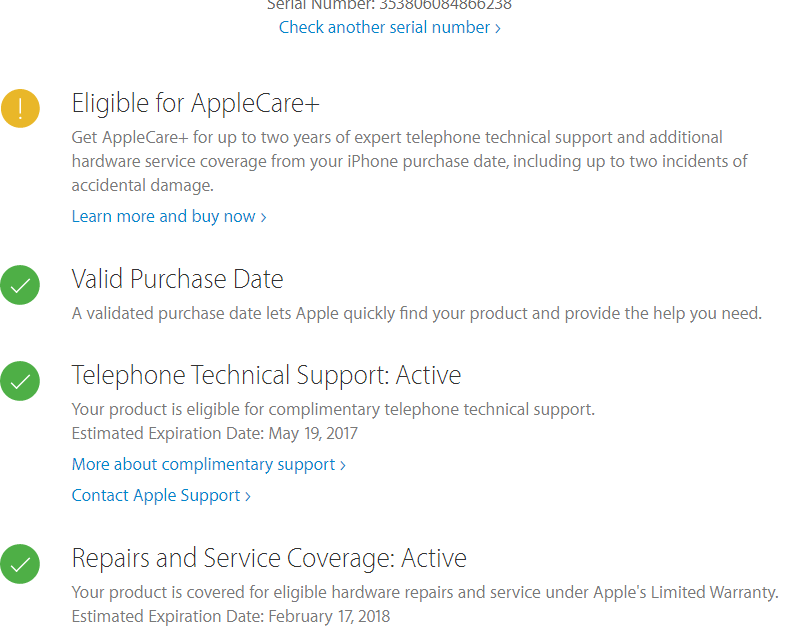Click the chevron arrow after Contact Apple Support

coord(248,496)
